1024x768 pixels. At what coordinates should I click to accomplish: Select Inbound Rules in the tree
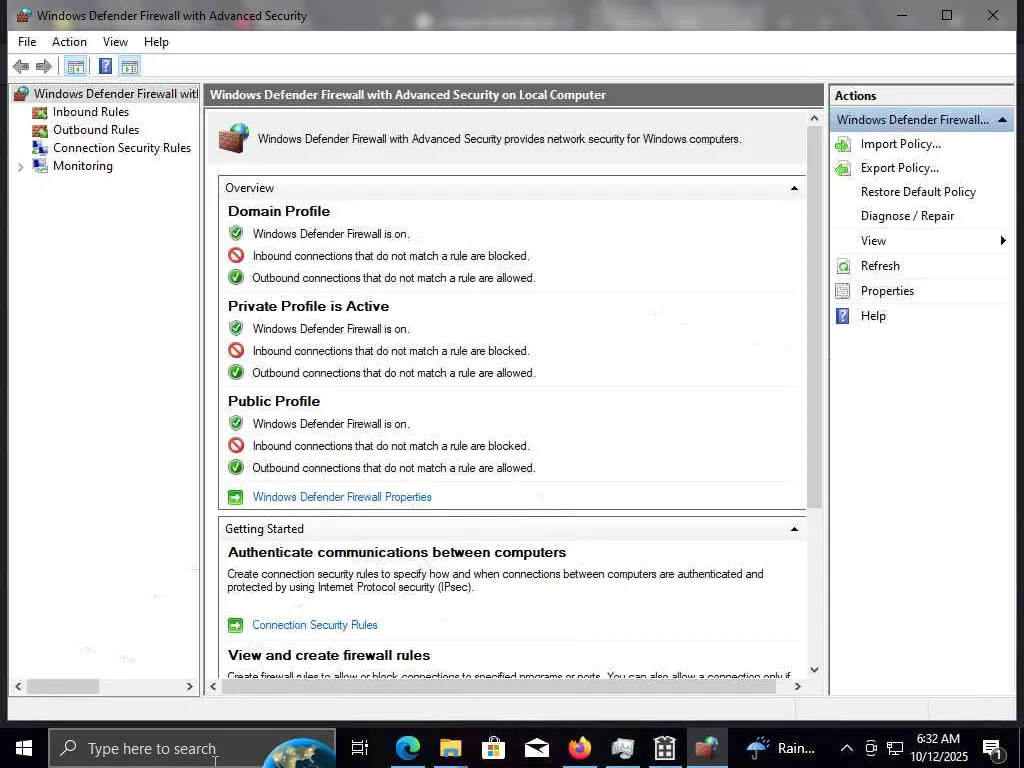point(91,112)
